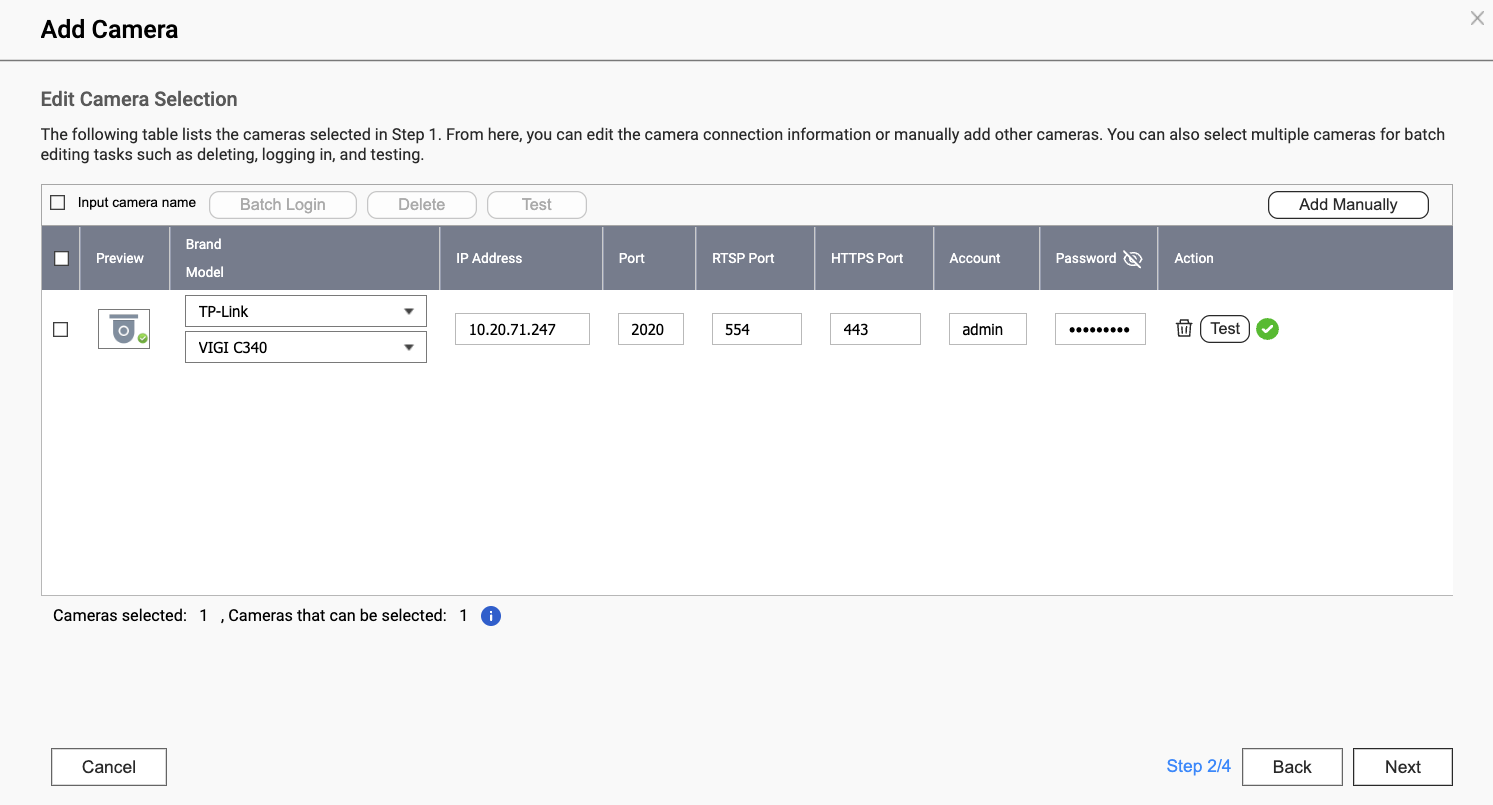Click the trash icon to delete camera
Screen dimensions: 1493x805
click(1184, 328)
